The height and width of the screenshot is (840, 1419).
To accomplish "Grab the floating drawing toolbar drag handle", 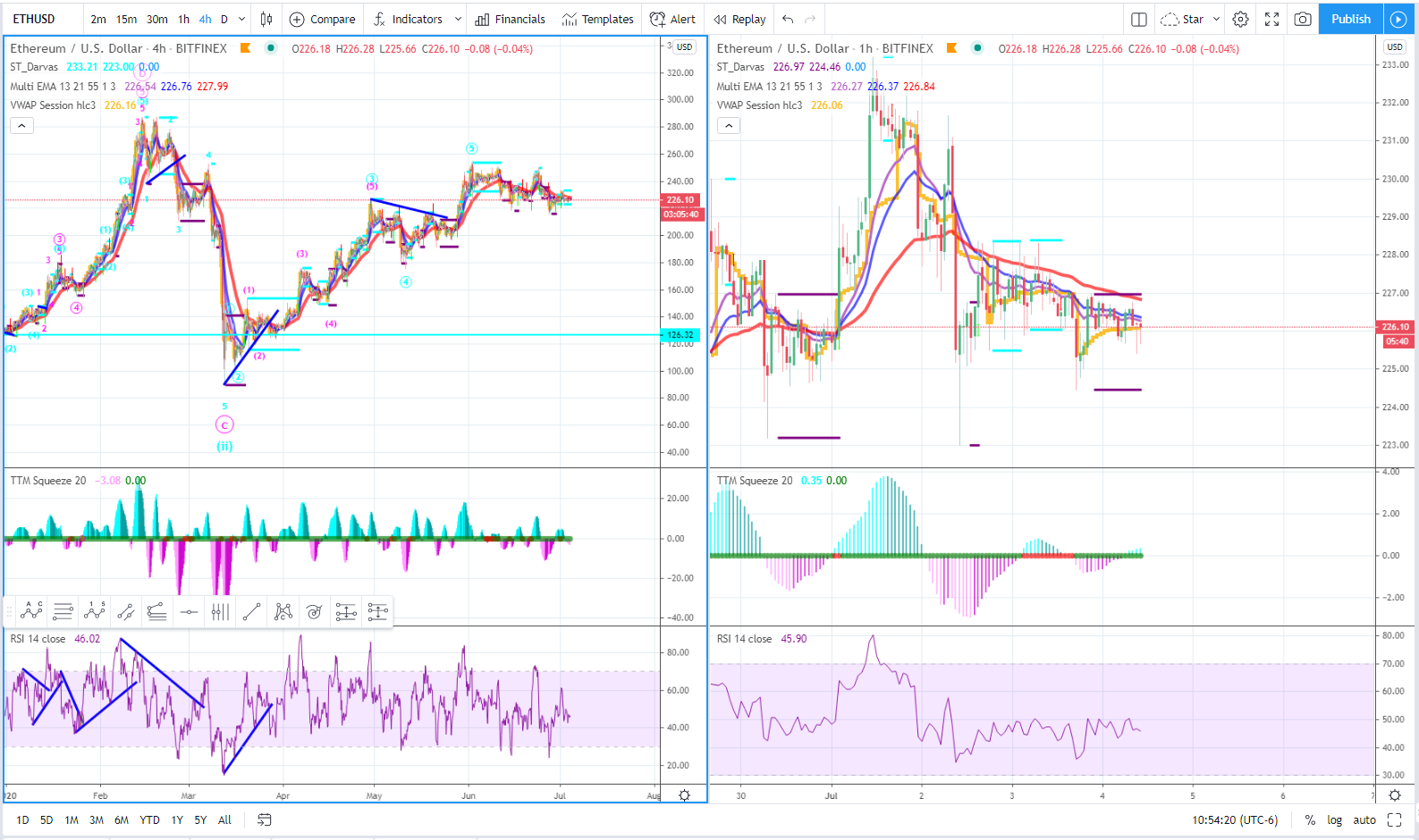I will [10, 611].
